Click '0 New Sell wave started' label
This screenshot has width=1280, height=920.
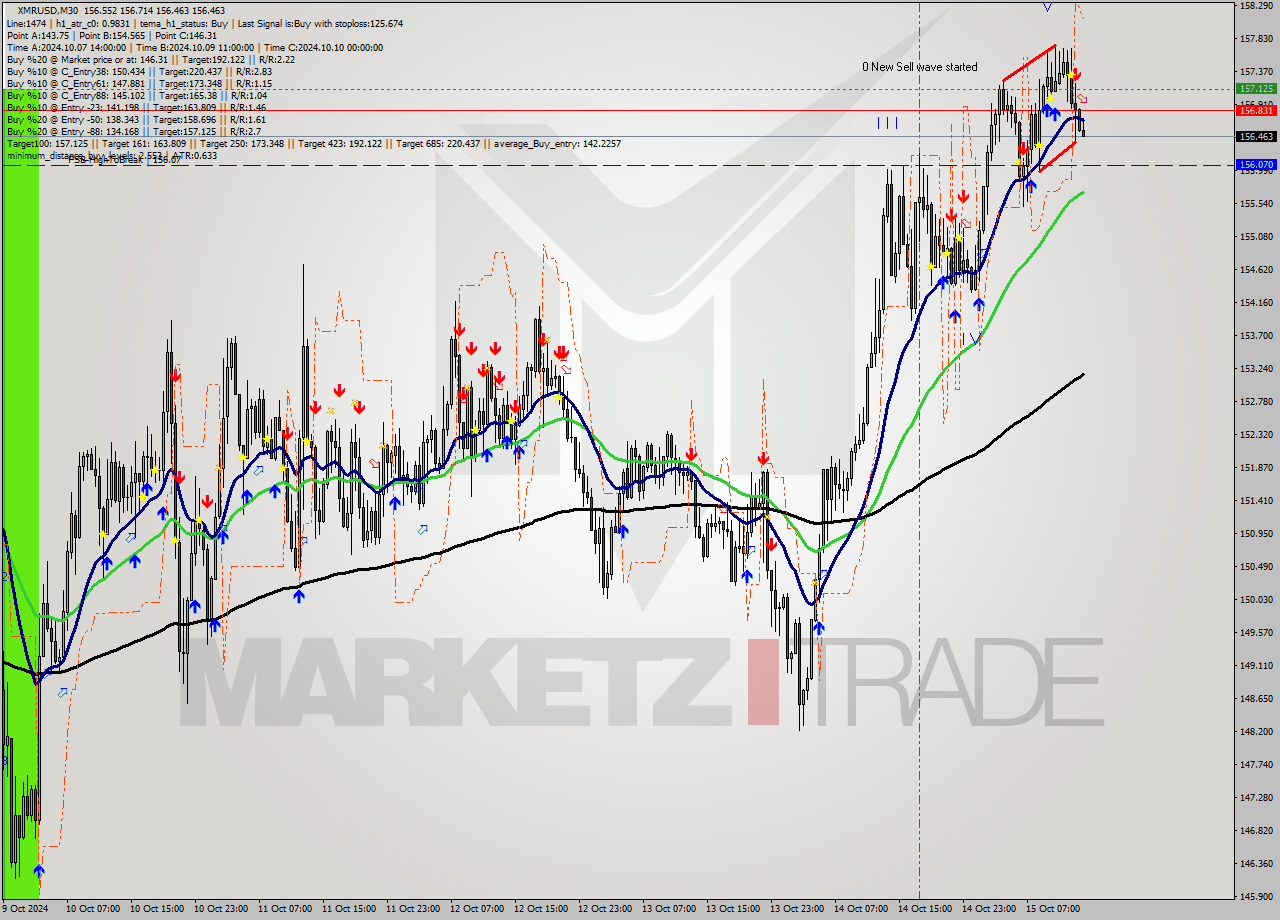coord(920,67)
